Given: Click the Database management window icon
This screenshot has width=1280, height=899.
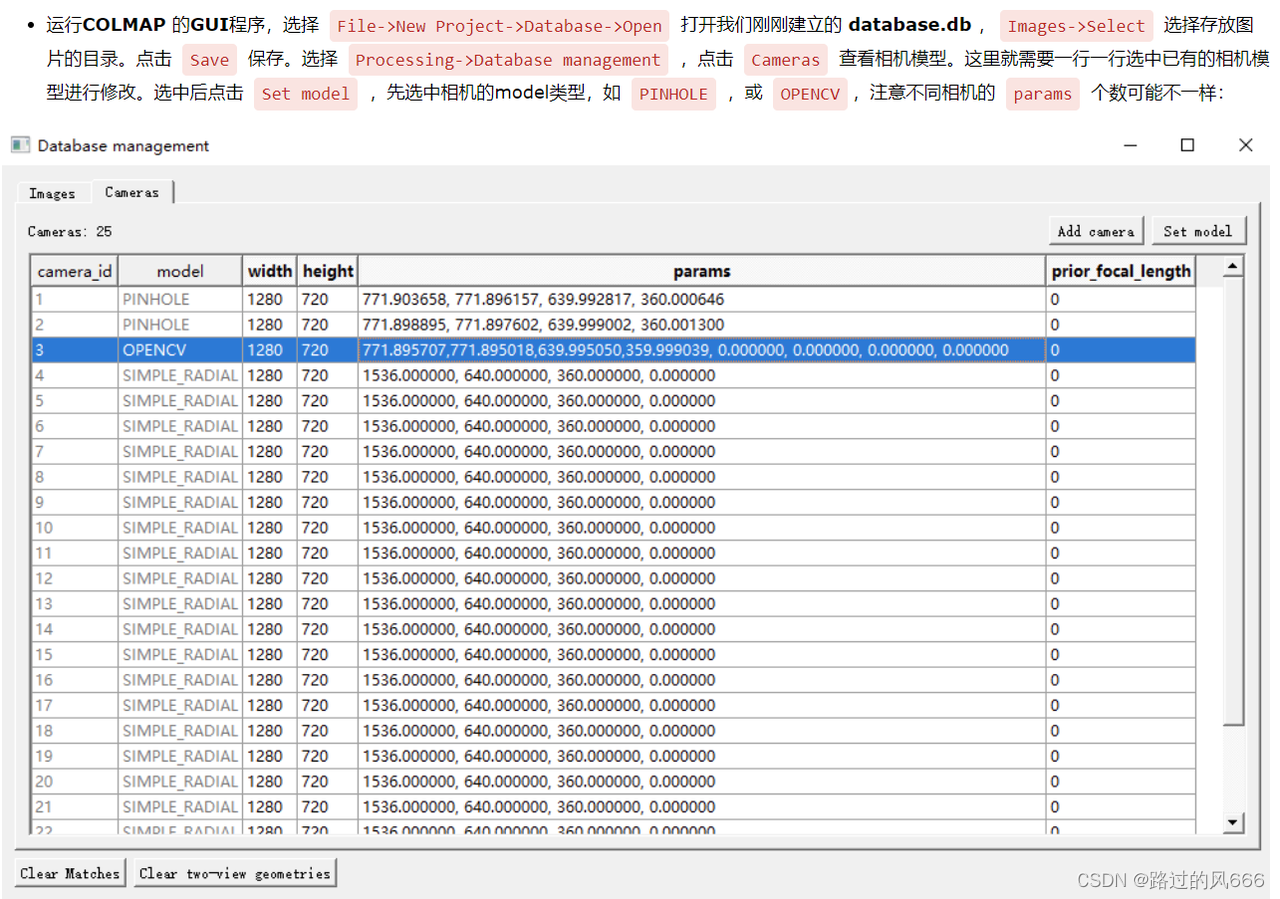Looking at the screenshot, I should pos(20,145).
